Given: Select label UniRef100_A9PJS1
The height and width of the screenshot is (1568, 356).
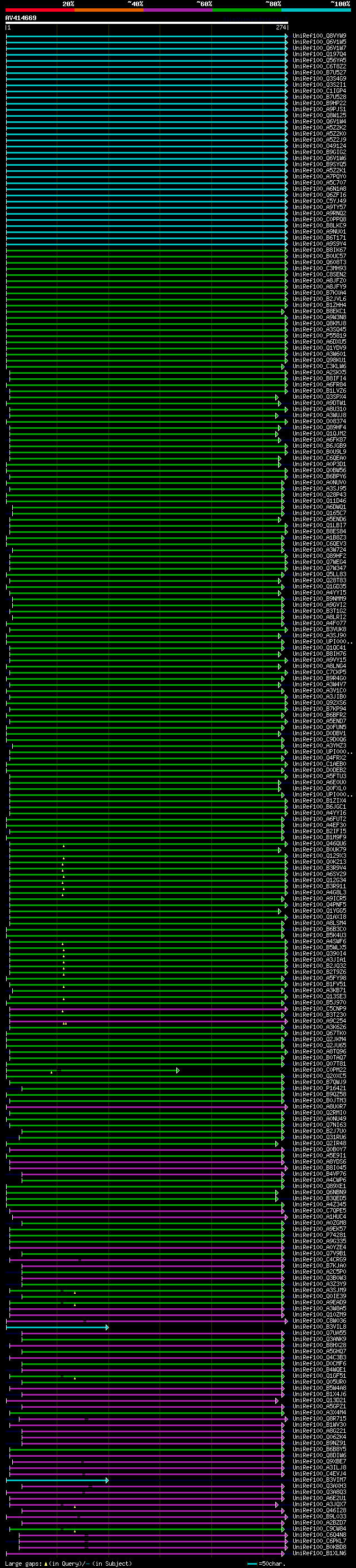Looking at the screenshot, I should click(319, 109).
